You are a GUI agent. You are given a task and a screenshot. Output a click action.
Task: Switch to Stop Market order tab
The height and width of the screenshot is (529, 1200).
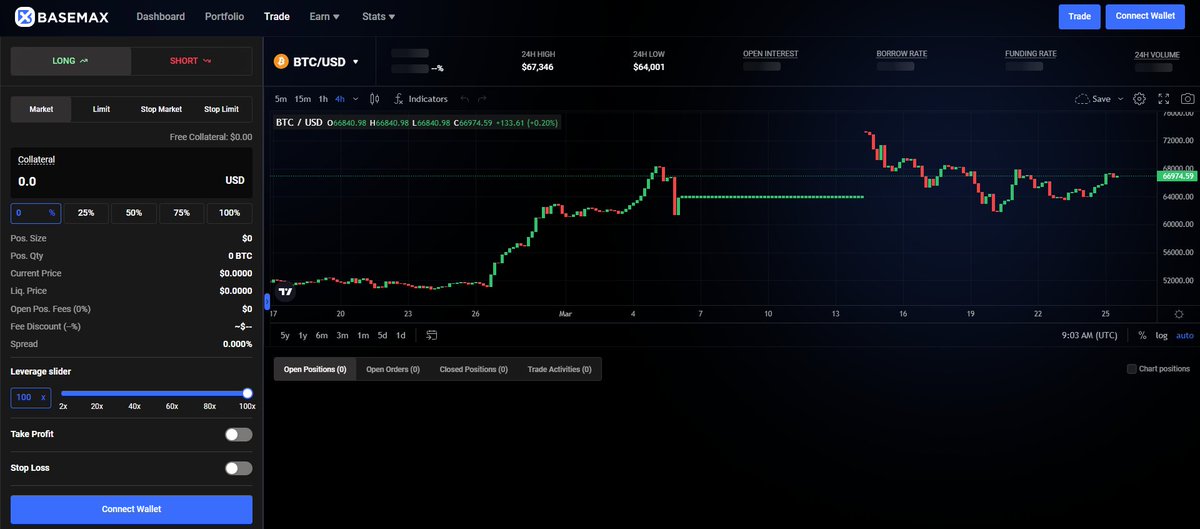[161, 109]
